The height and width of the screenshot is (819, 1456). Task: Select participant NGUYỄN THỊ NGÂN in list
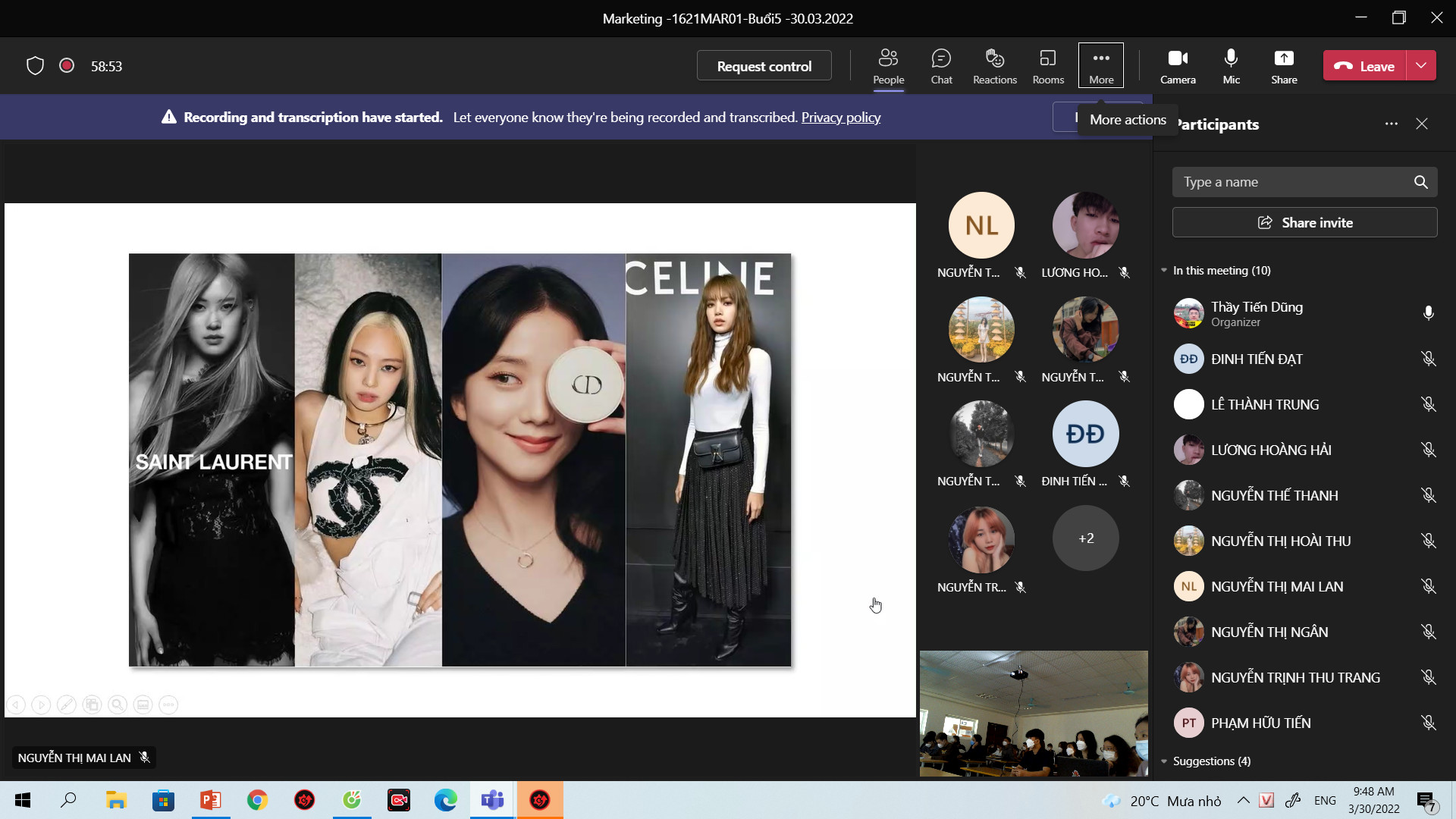(1269, 632)
